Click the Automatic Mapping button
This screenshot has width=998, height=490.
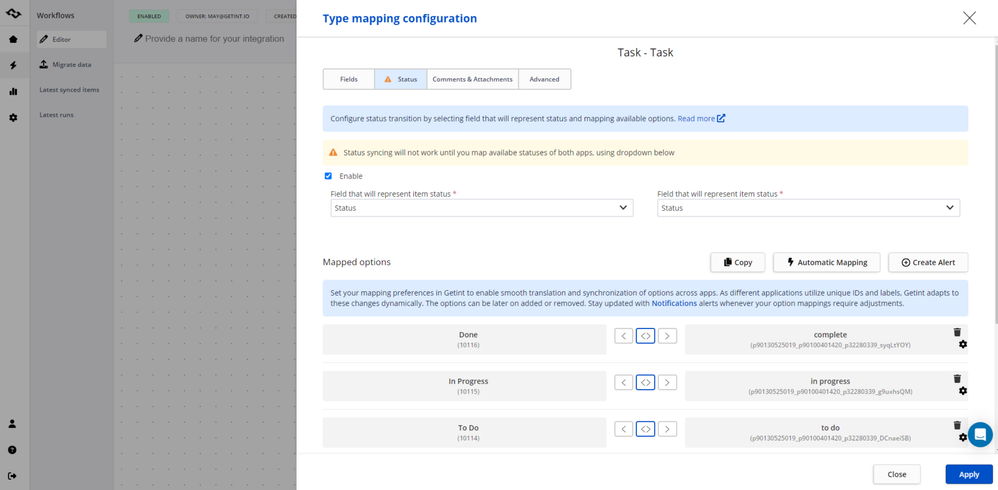click(826, 262)
